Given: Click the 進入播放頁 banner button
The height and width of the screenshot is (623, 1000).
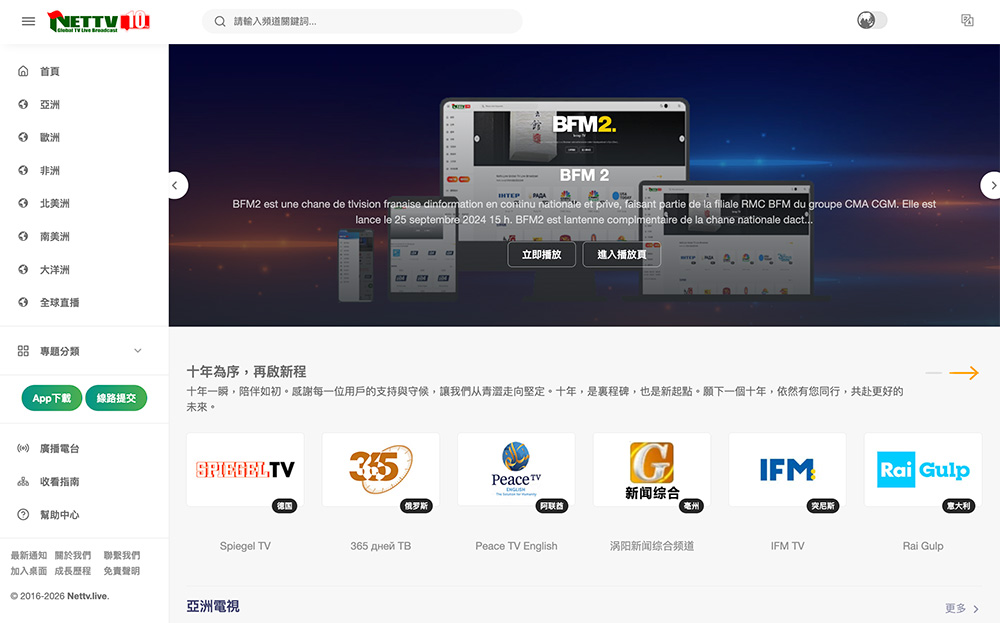Looking at the screenshot, I should [x=621, y=254].
